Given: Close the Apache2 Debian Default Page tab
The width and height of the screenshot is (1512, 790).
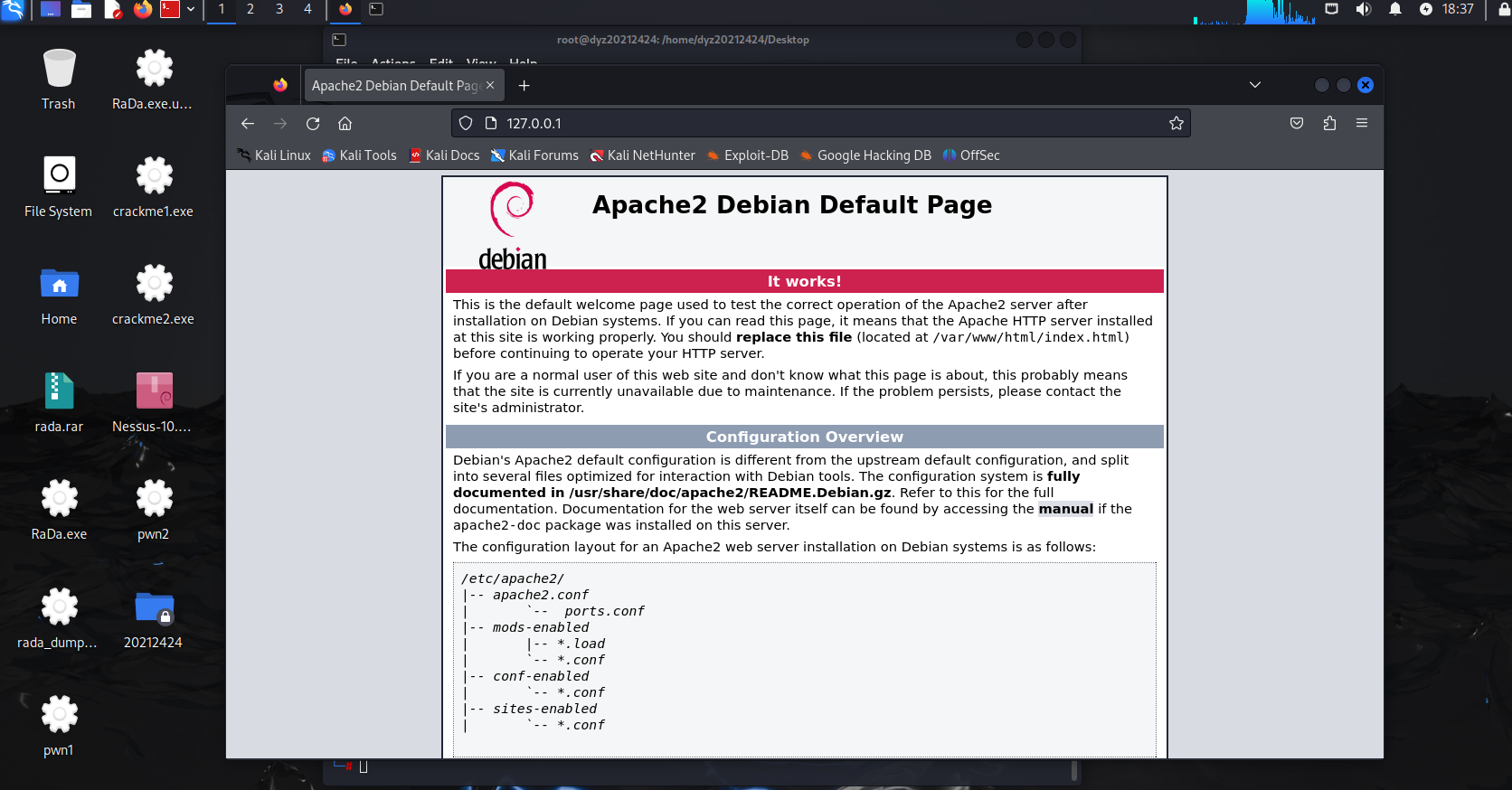Looking at the screenshot, I should (x=490, y=85).
